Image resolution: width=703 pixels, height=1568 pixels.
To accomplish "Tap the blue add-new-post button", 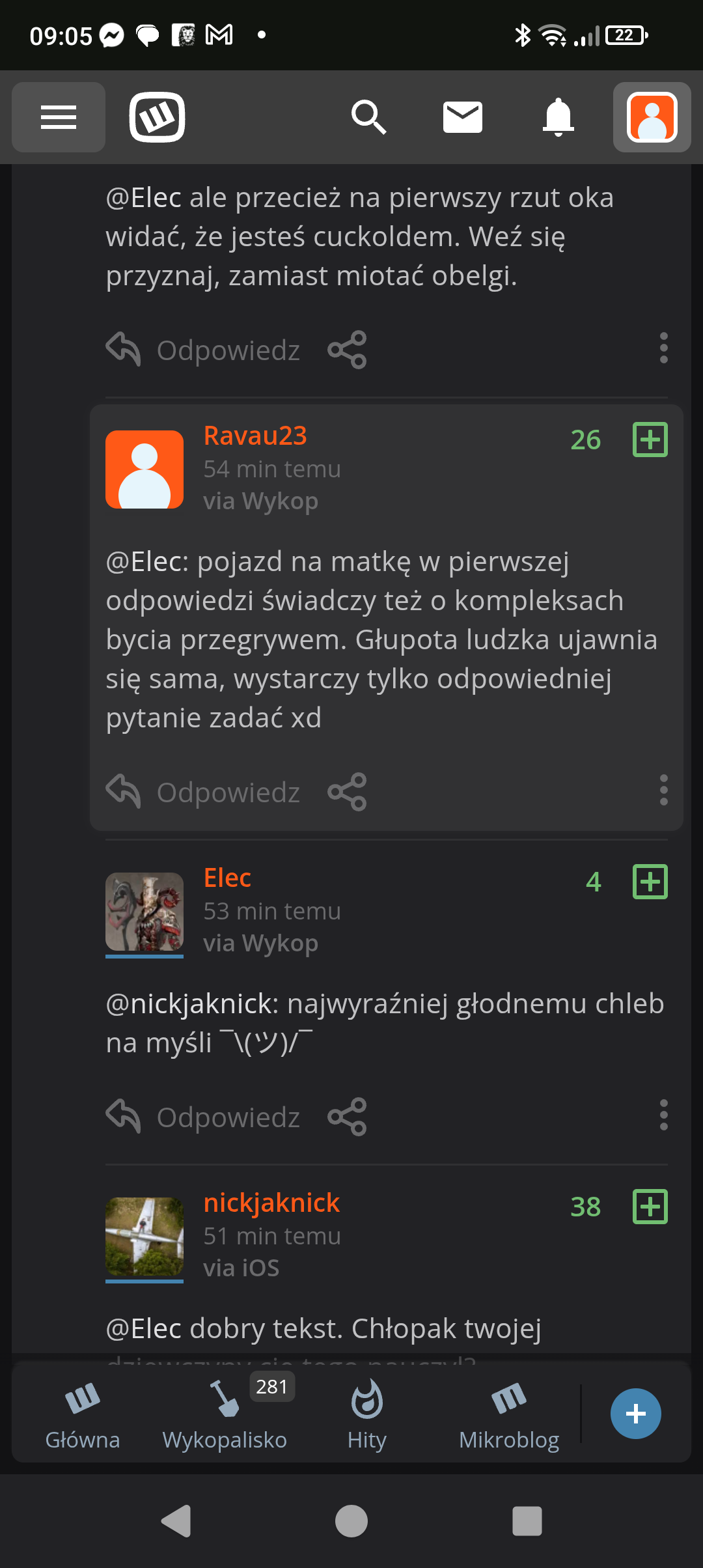I will [635, 1414].
